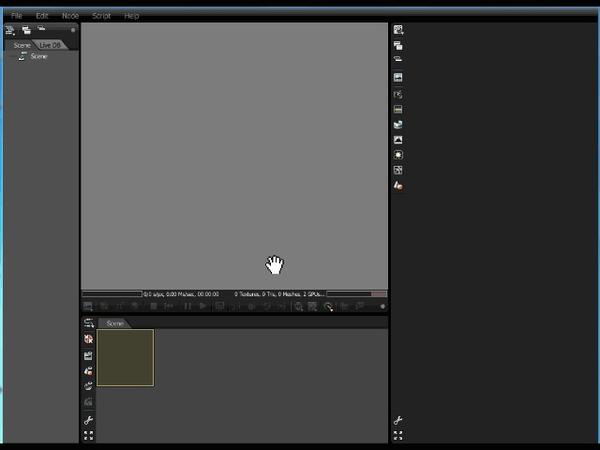Activate the picker cursor tool in the render toolbar
This screenshot has width=600, height=450.
click(x=328, y=307)
